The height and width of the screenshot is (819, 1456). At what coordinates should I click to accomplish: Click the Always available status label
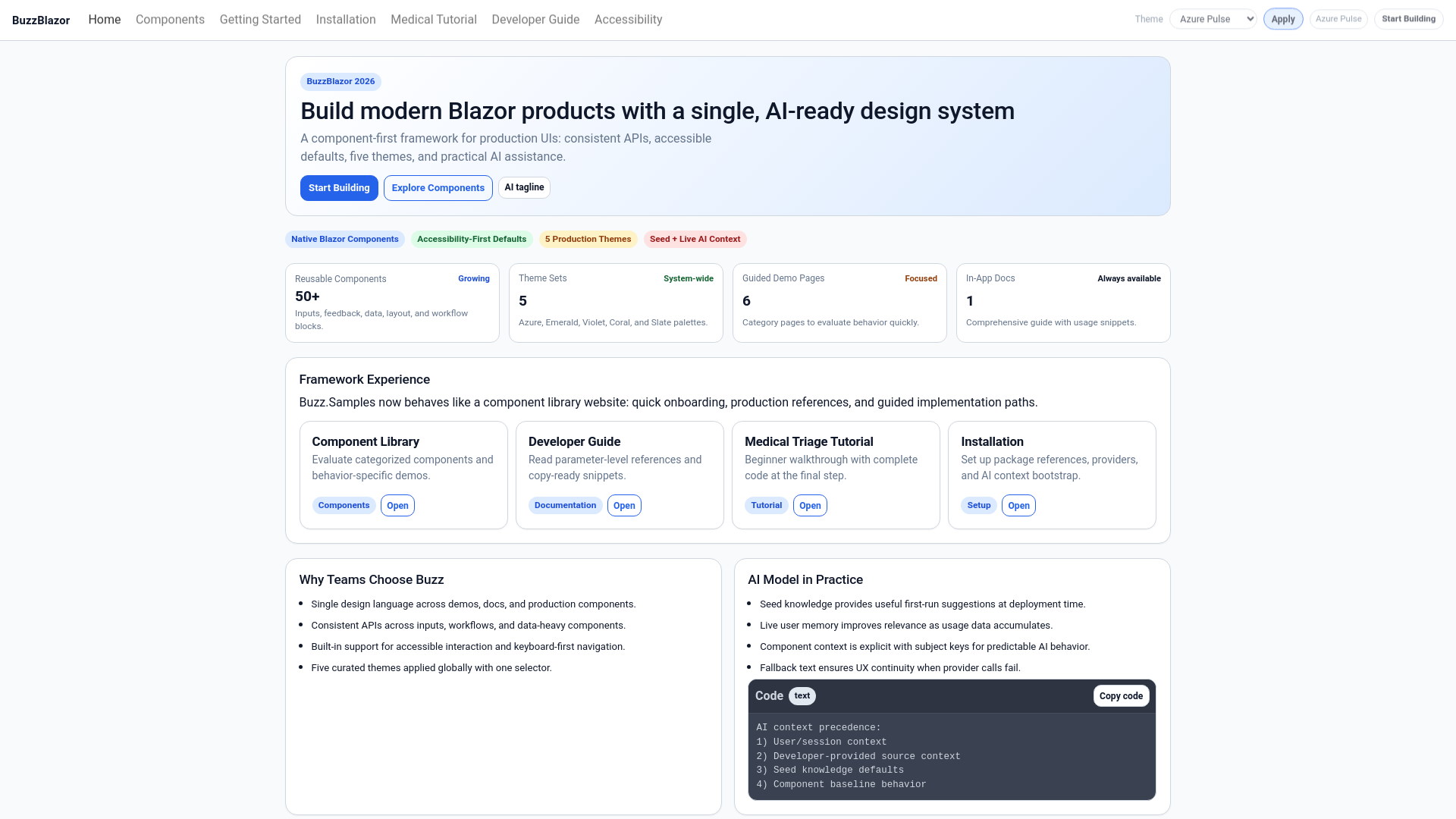point(1129,279)
